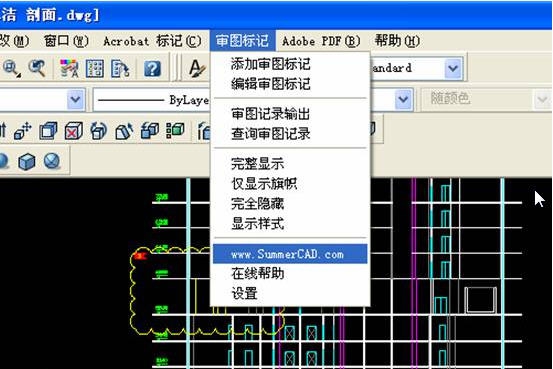Expand the dropdown arrow left of 随颜色
The width and height of the screenshot is (553, 369).
(403, 99)
